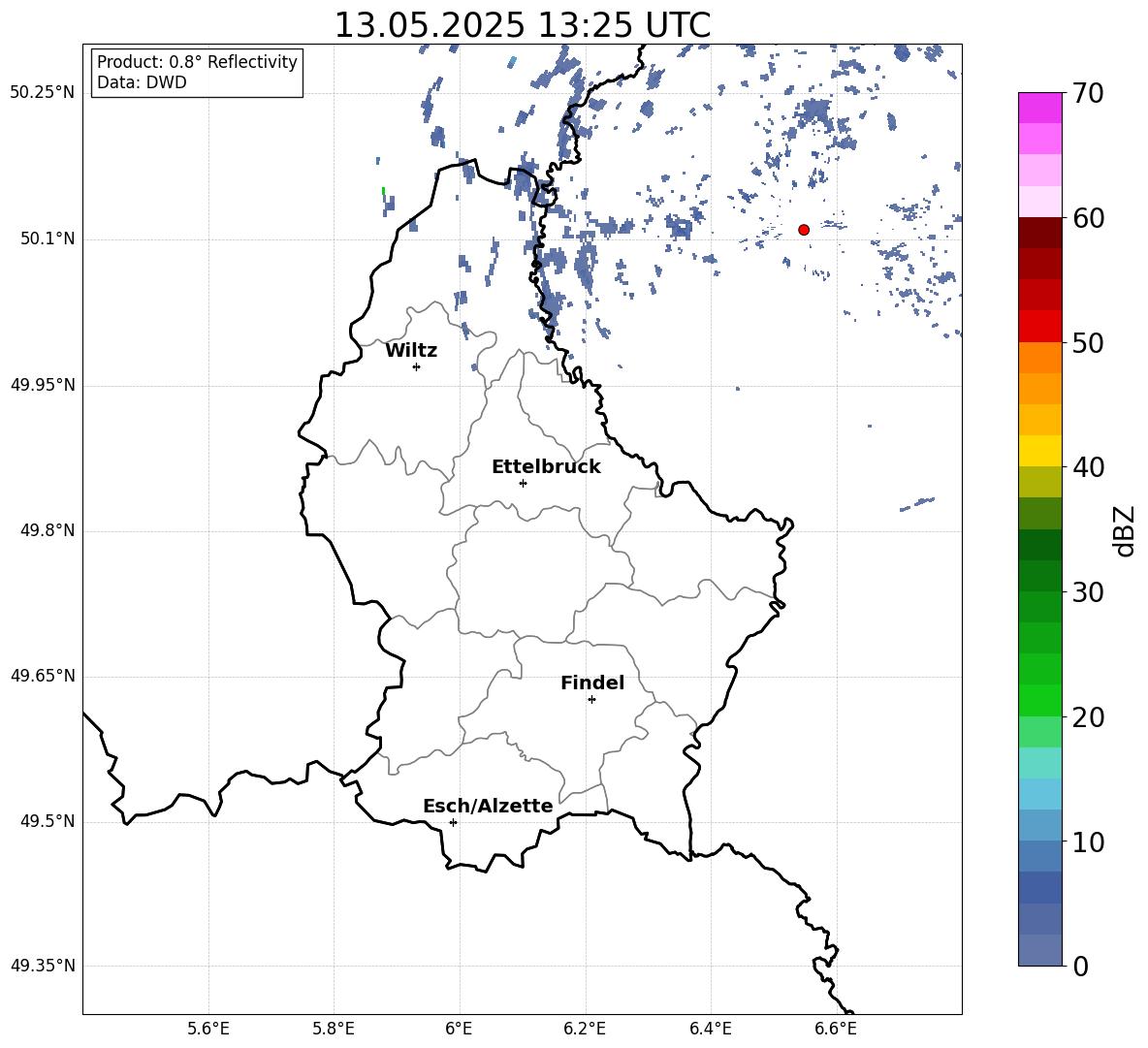
Task: Click the '6.2°E' longitude label
Action: (x=585, y=1029)
